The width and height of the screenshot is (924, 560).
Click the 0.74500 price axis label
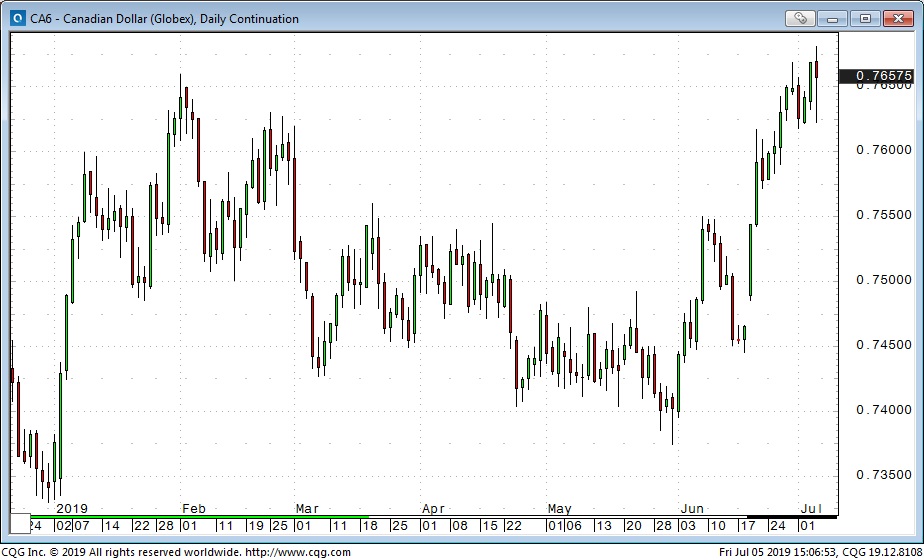coord(883,344)
